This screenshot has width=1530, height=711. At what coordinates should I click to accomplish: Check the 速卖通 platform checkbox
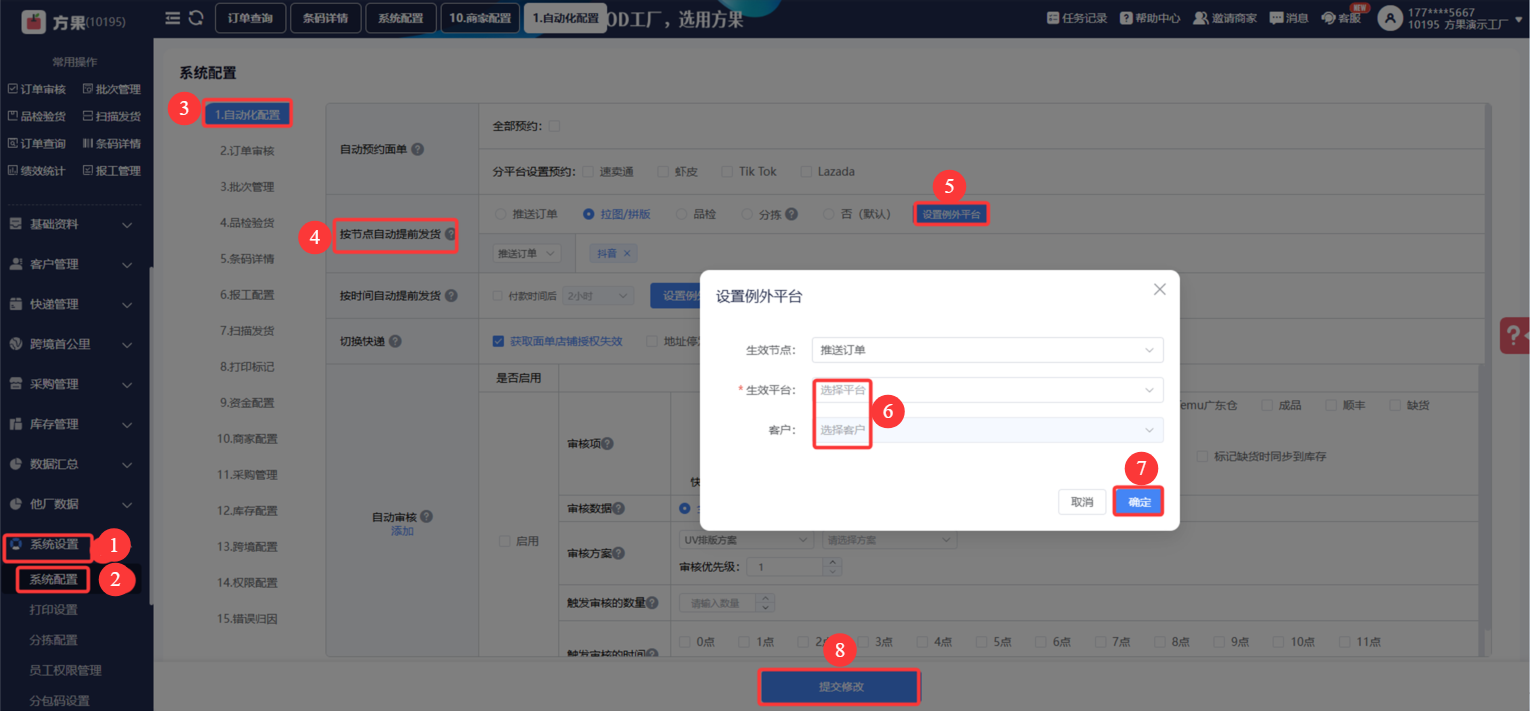click(588, 171)
